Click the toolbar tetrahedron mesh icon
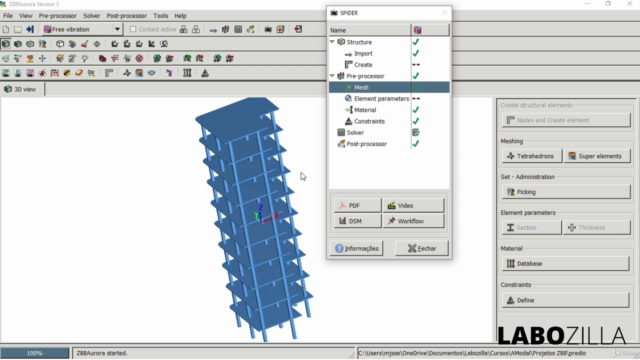Image resolution: width=640 pixels, height=360 pixels. (x=127, y=73)
